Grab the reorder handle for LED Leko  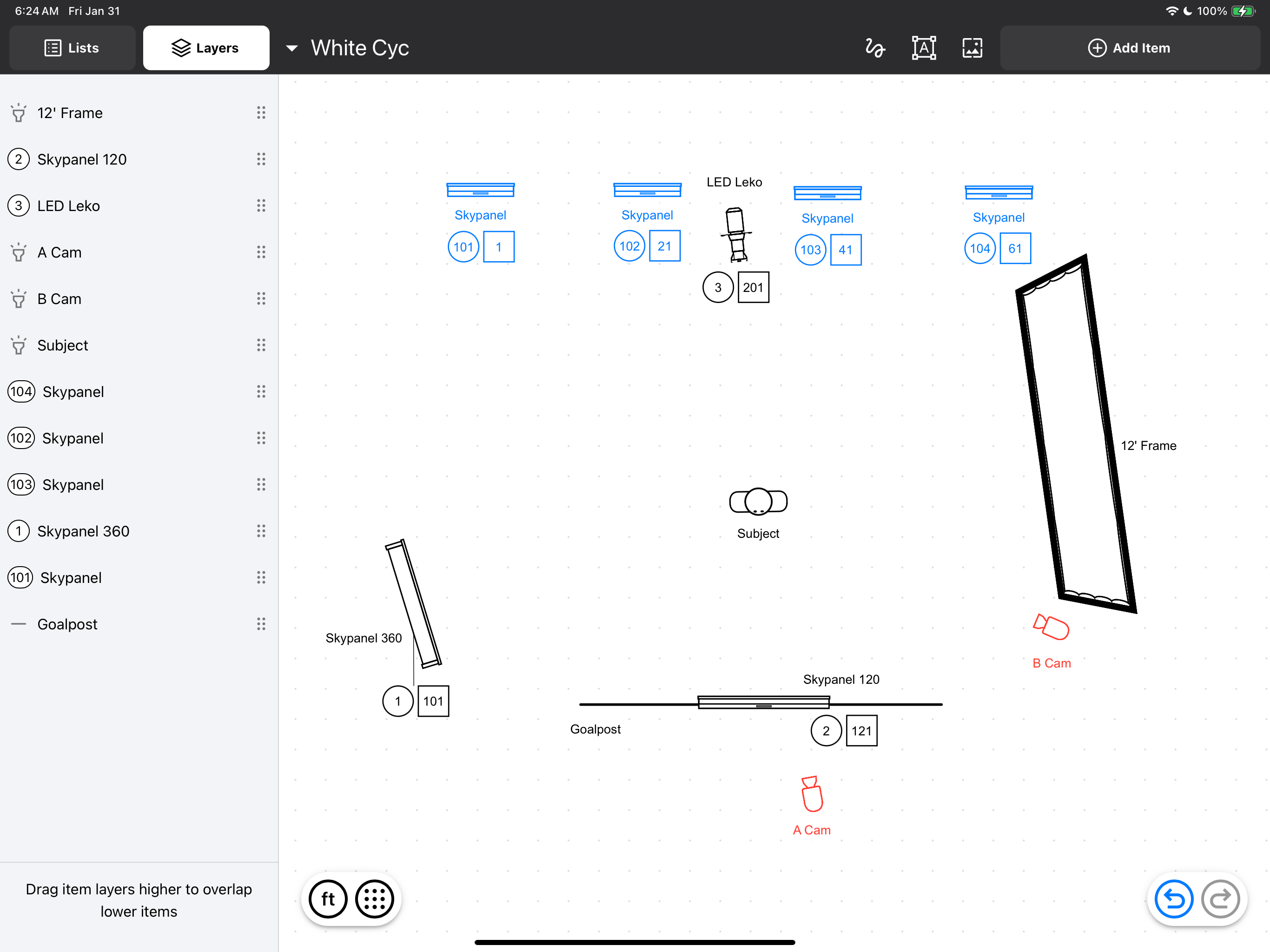pos(261,205)
